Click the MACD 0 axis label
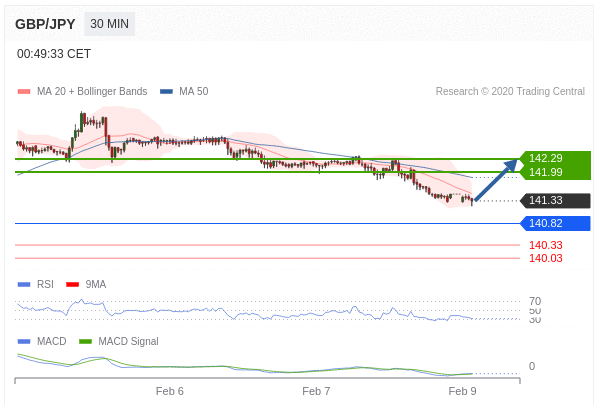The width and height of the screenshot is (599, 410). pos(532,366)
